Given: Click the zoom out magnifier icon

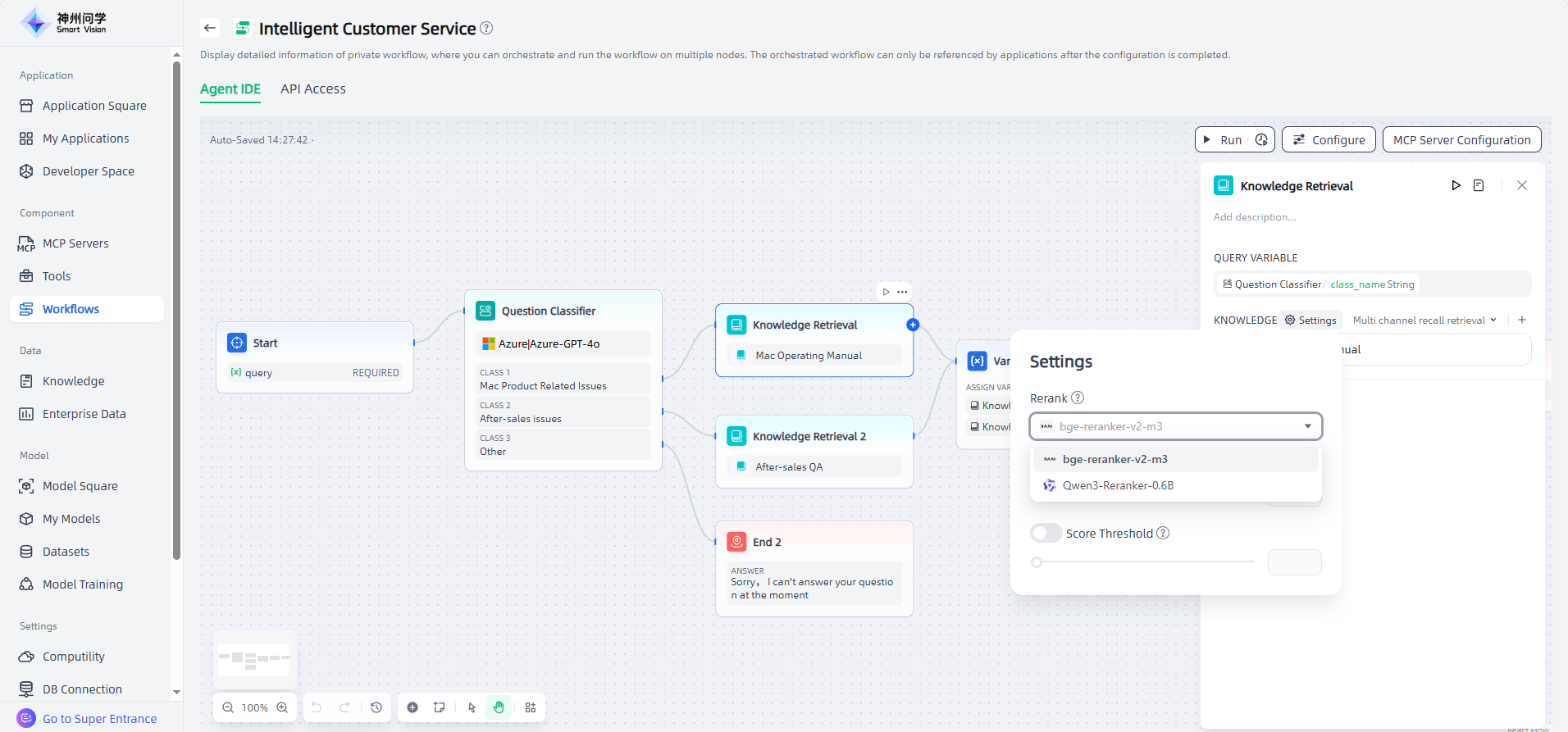Looking at the screenshot, I should [228, 707].
